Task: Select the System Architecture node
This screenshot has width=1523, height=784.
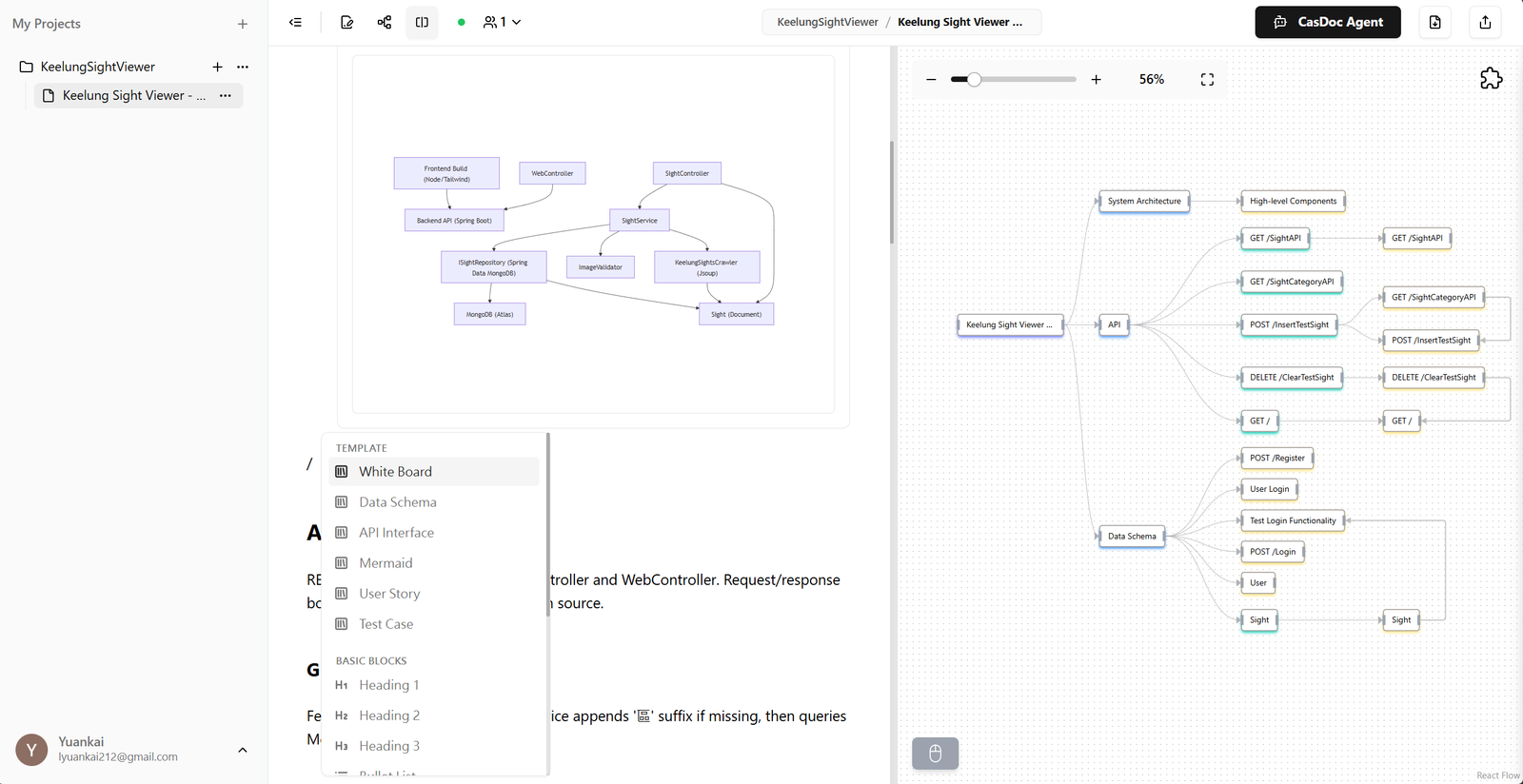Action: [1143, 201]
